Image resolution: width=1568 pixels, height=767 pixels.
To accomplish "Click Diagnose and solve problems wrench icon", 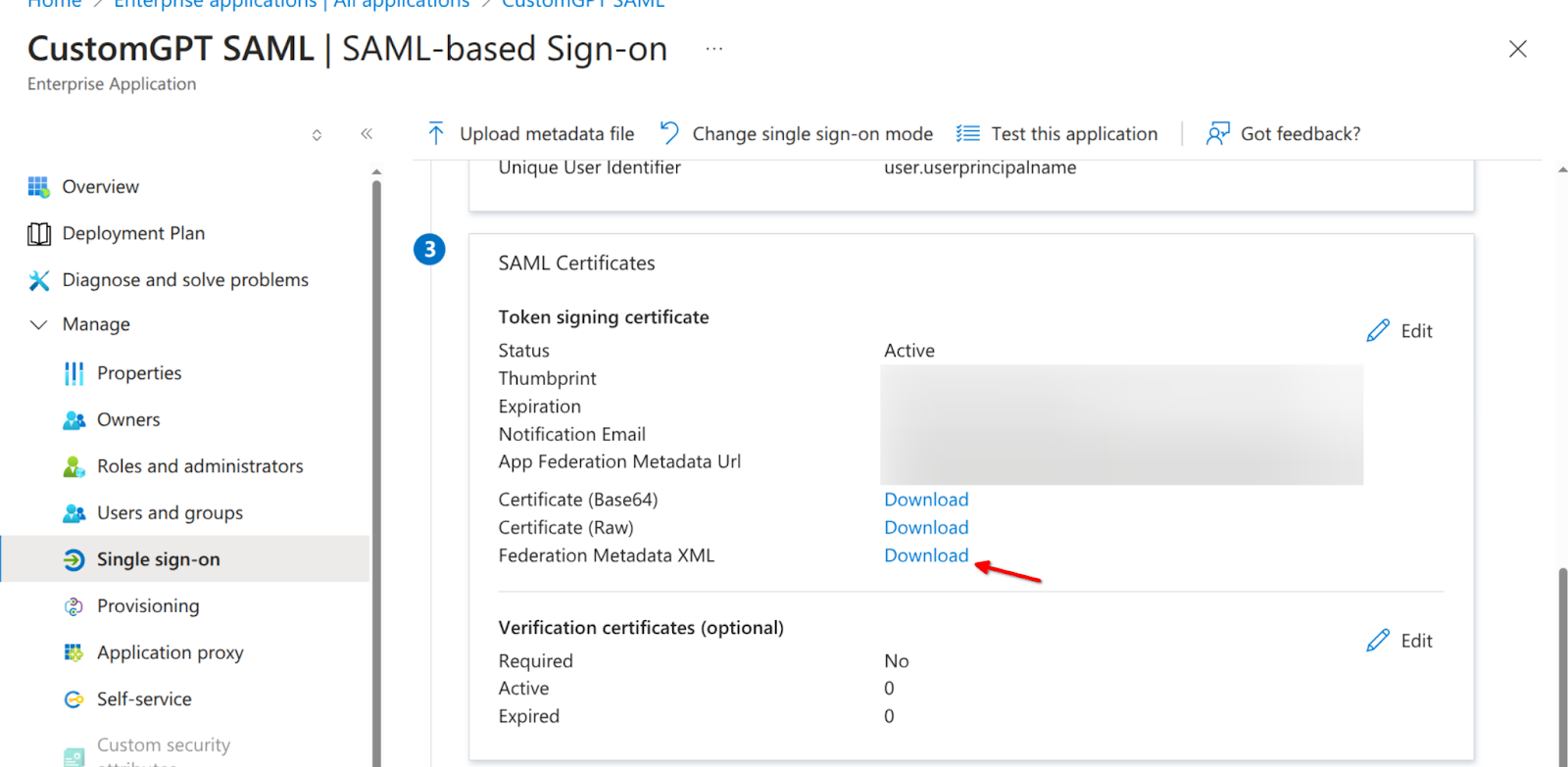I will pos(38,280).
